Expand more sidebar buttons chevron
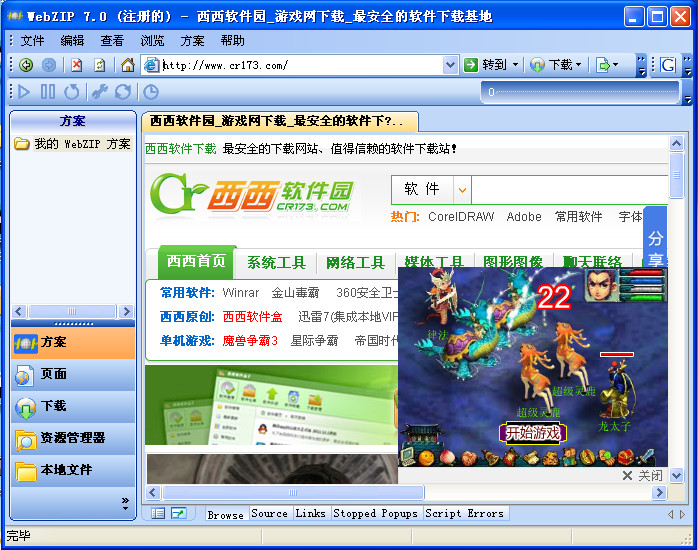This screenshot has width=698, height=550. tap(125, 504)
